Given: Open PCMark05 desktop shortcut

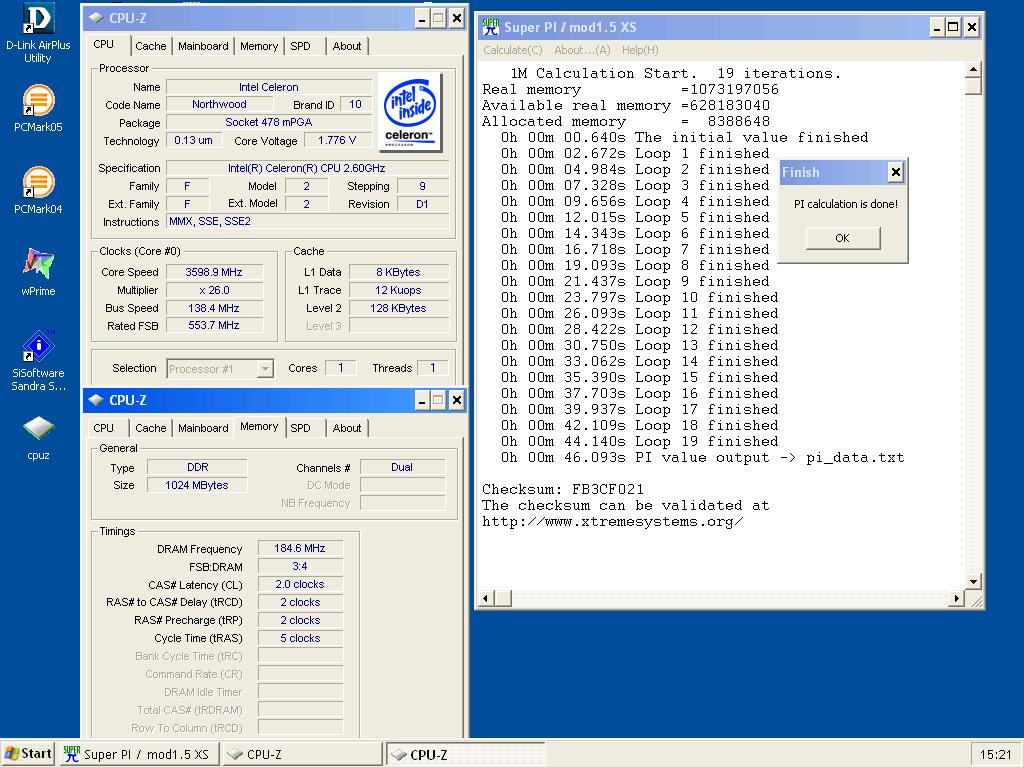Looking at the screenshot, I should pos(38,108).
